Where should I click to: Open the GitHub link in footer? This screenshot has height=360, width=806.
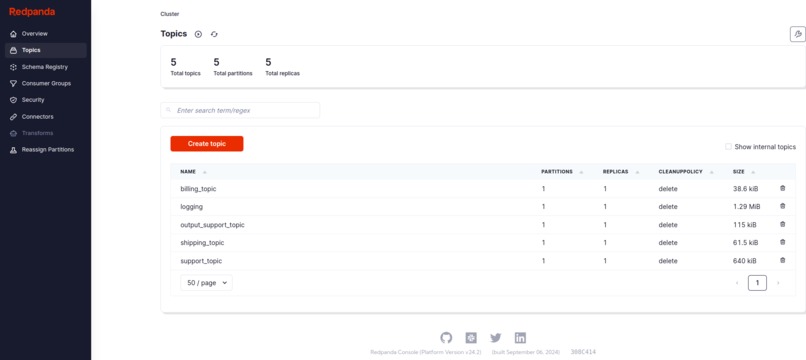click(446, 338)
